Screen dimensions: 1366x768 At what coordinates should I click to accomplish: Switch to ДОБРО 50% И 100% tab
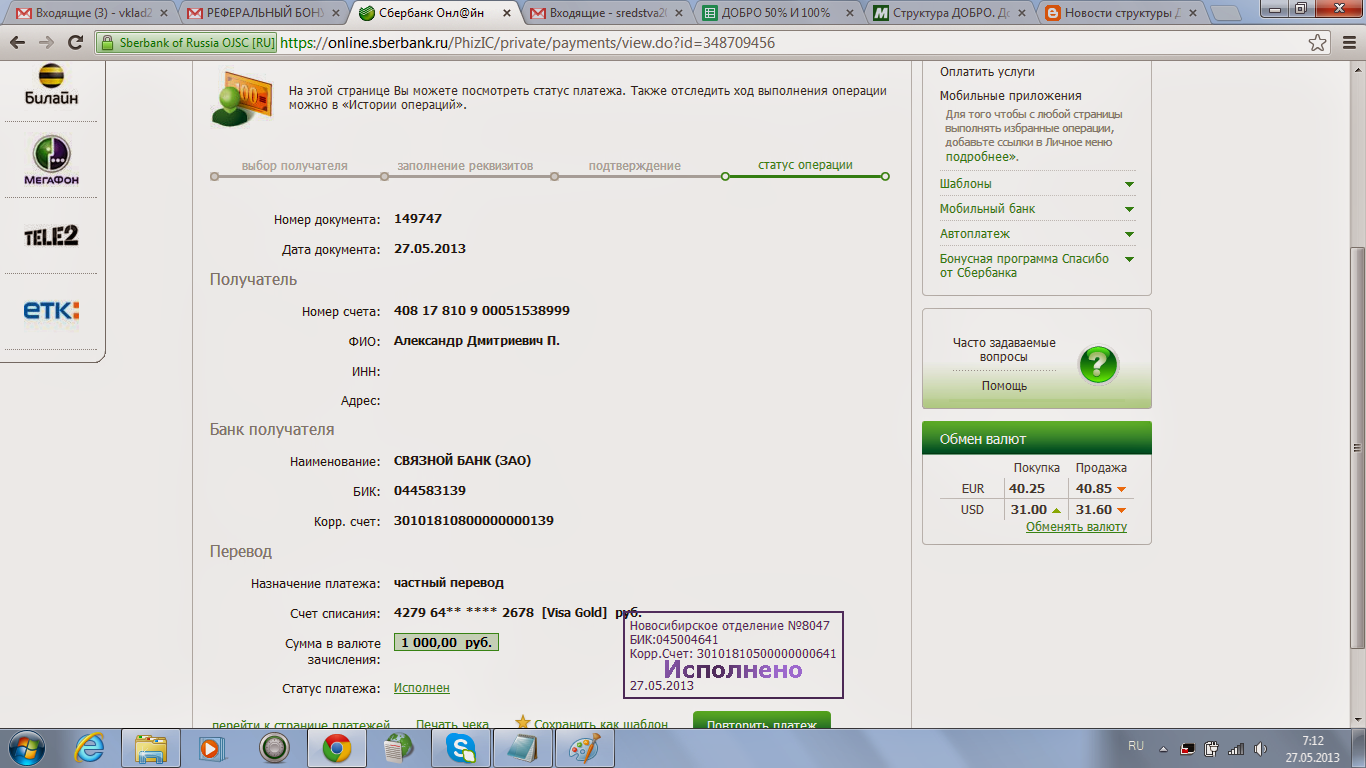coord(778,13)
